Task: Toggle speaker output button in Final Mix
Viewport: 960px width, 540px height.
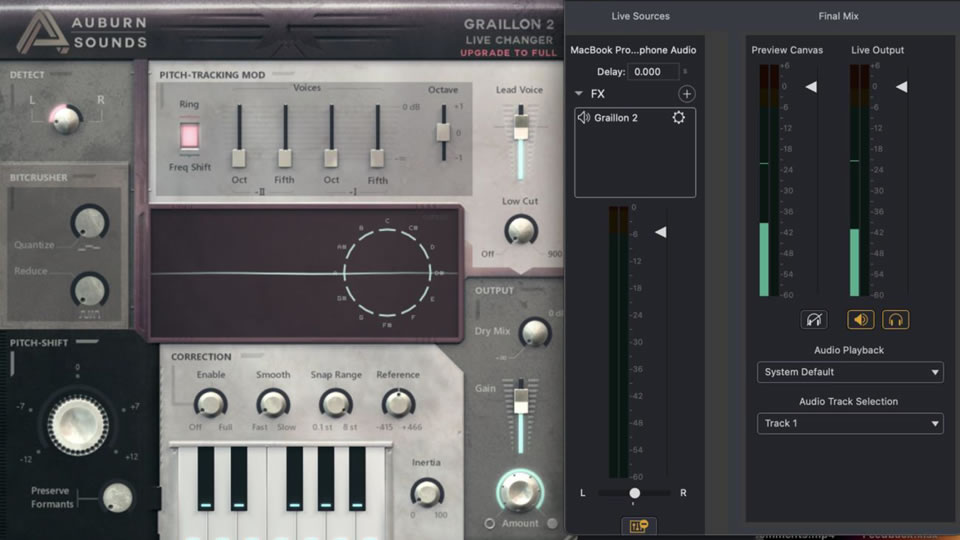Action: [x=860, y=320]
